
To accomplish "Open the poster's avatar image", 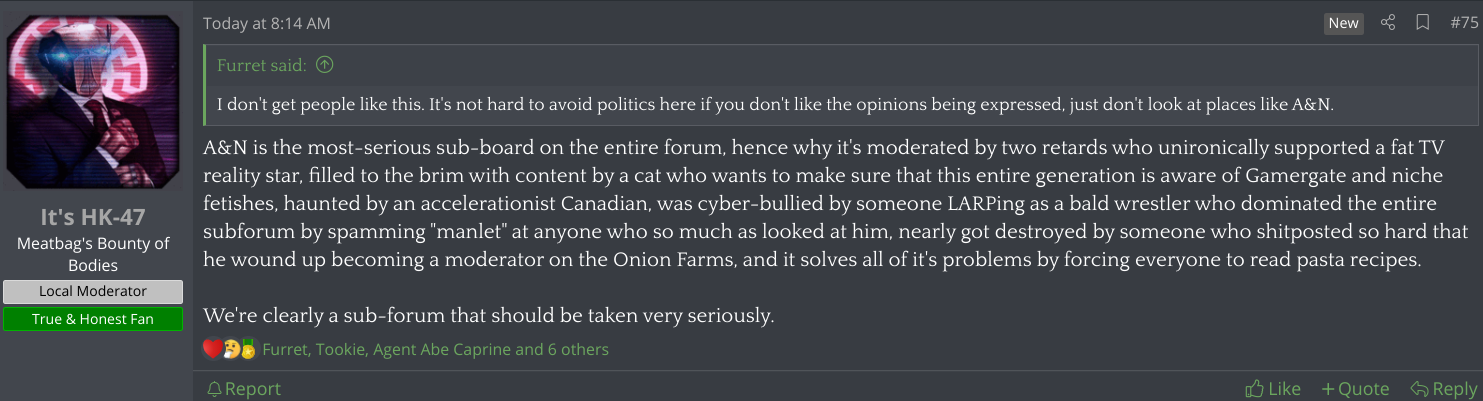I will [x=93, y=102].
